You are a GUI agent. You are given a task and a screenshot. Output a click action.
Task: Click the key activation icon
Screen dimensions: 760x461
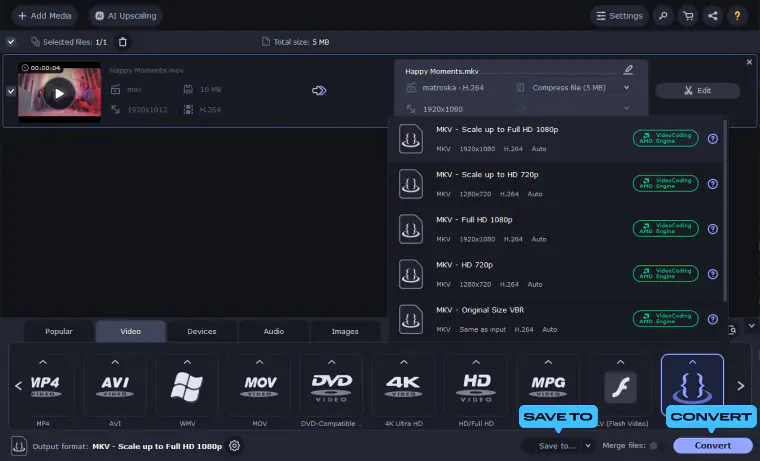tap(663, 16)
